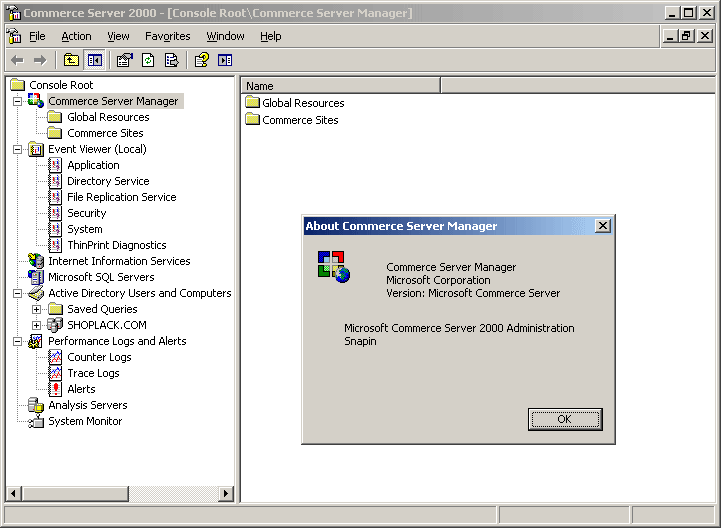Select the Trace Logs label
721x528 pixels.
[x=93, y=373]
